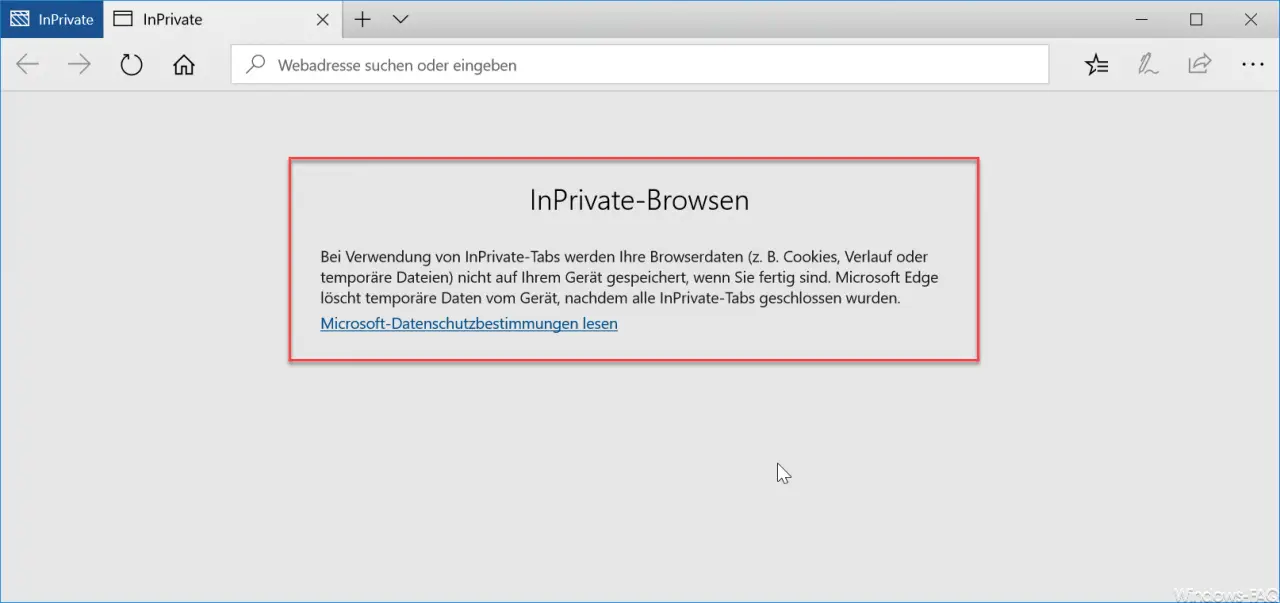The height and width of the screenshot is (603, 1280).
Task: Open the Favorites hub star icon
Action: 1097,65
